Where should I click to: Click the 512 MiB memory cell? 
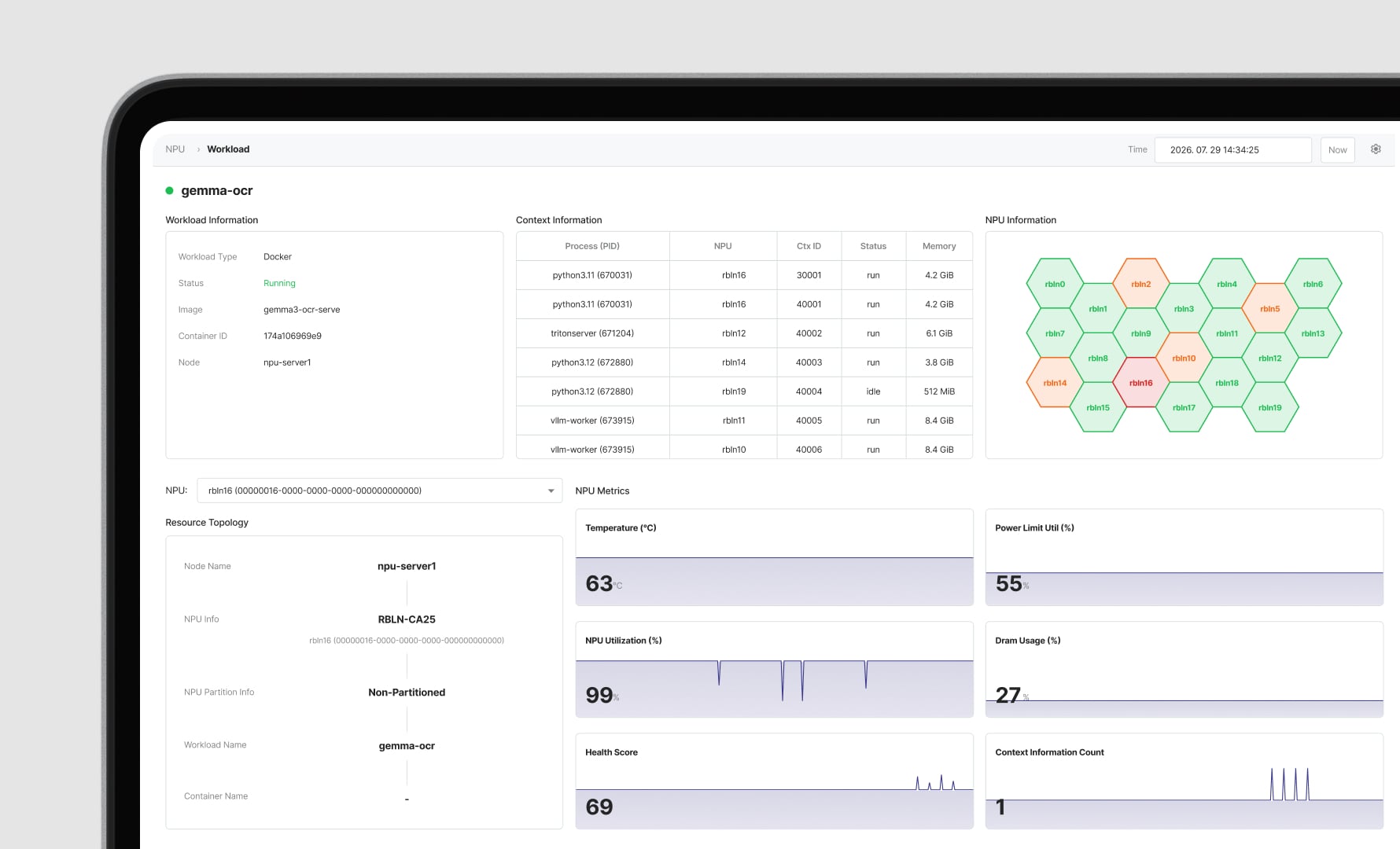939,391
